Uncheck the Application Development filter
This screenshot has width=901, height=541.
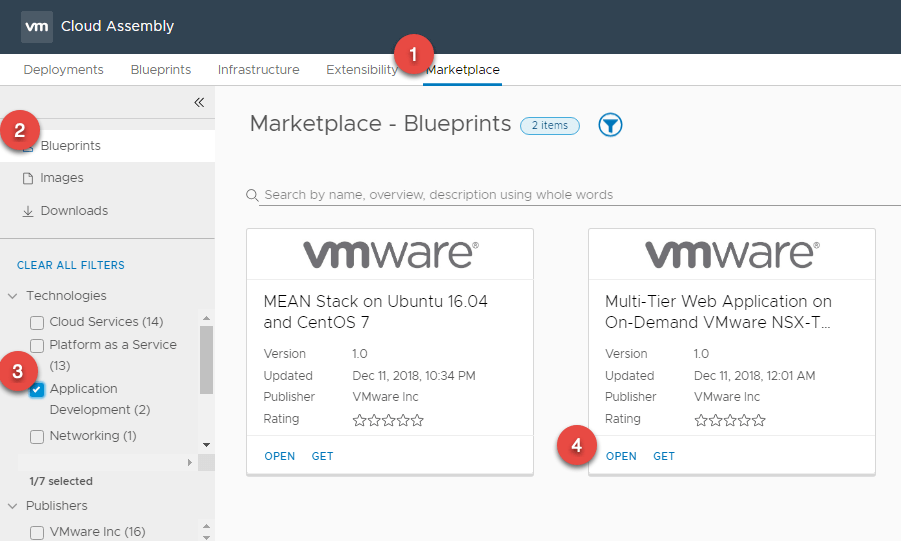[x=37, y=390]
